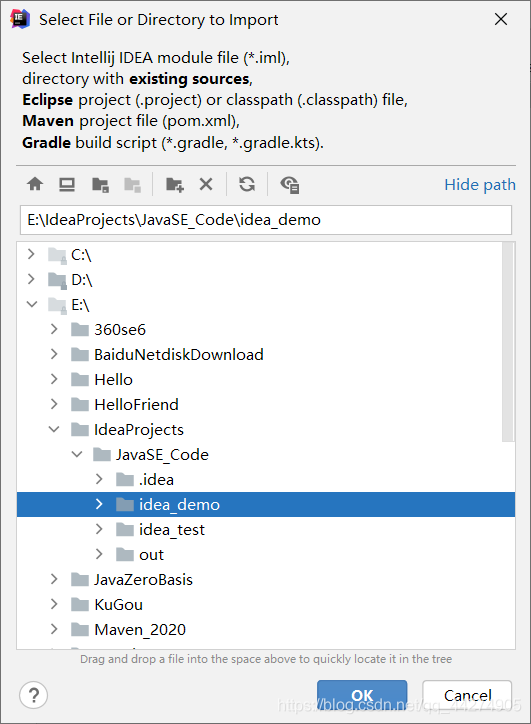Screen dimensions: 531x724
Task: Click the Cancel button
Action: (467, 695)
